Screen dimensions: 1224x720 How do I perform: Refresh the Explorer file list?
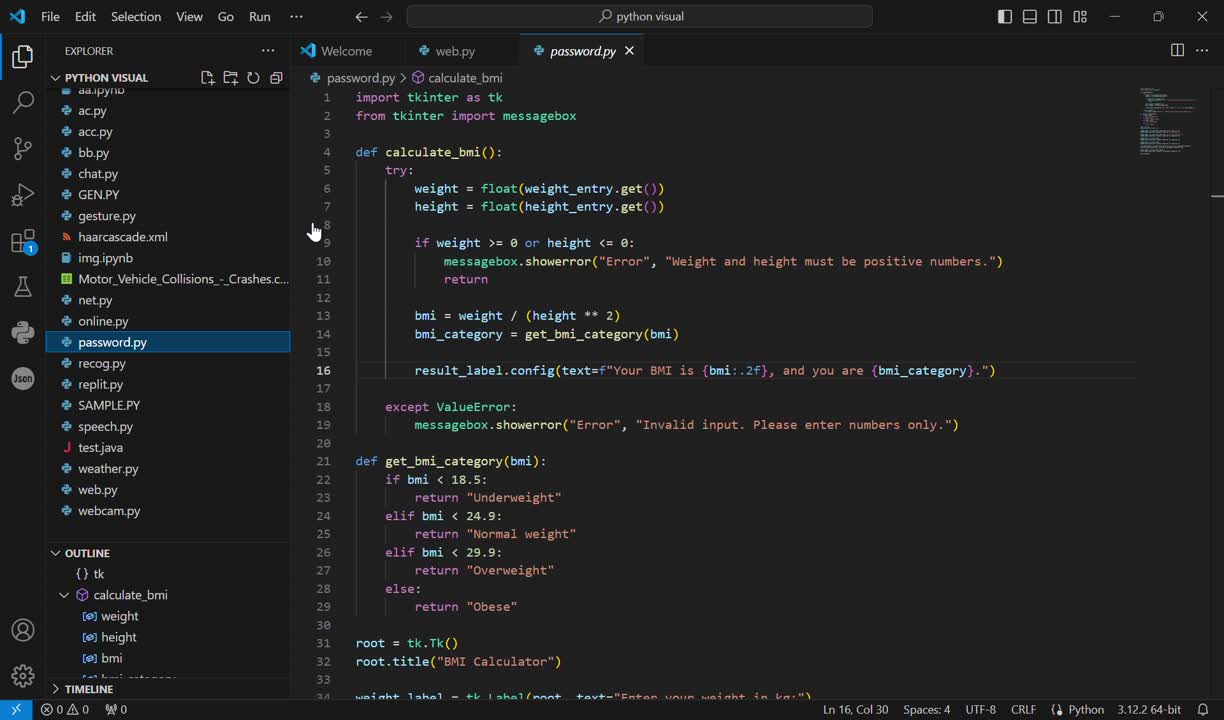(x=253, y=78)
